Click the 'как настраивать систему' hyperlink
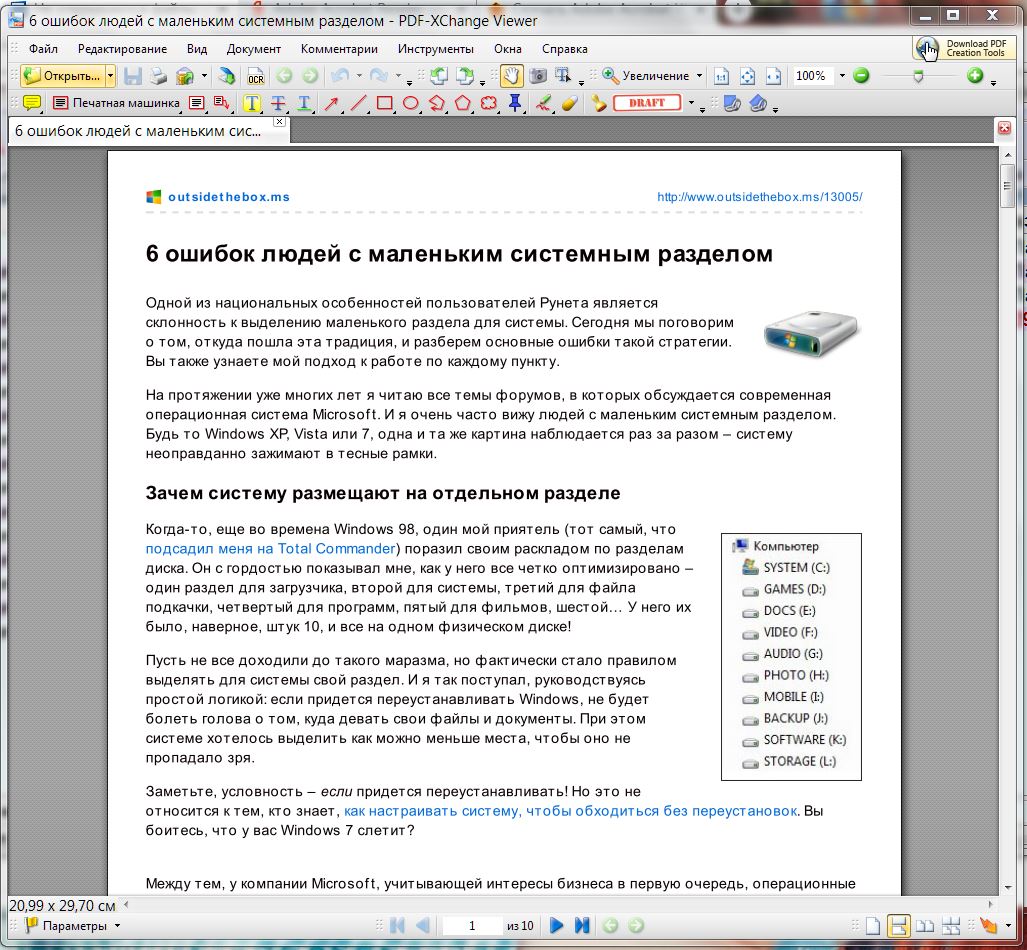The width and height of the screenshot is (1027, 950). [570, 810]
